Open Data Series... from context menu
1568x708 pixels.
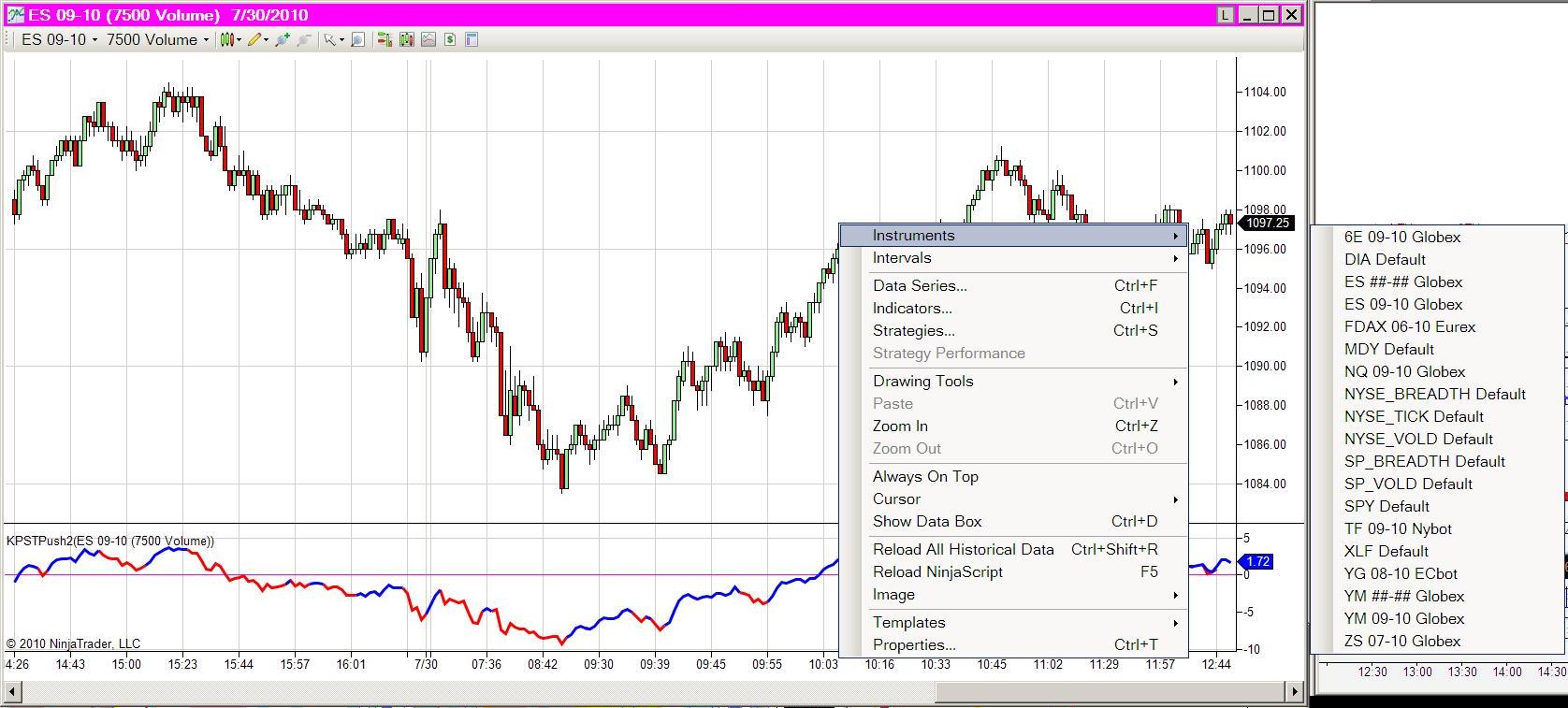coord(1013,286)
